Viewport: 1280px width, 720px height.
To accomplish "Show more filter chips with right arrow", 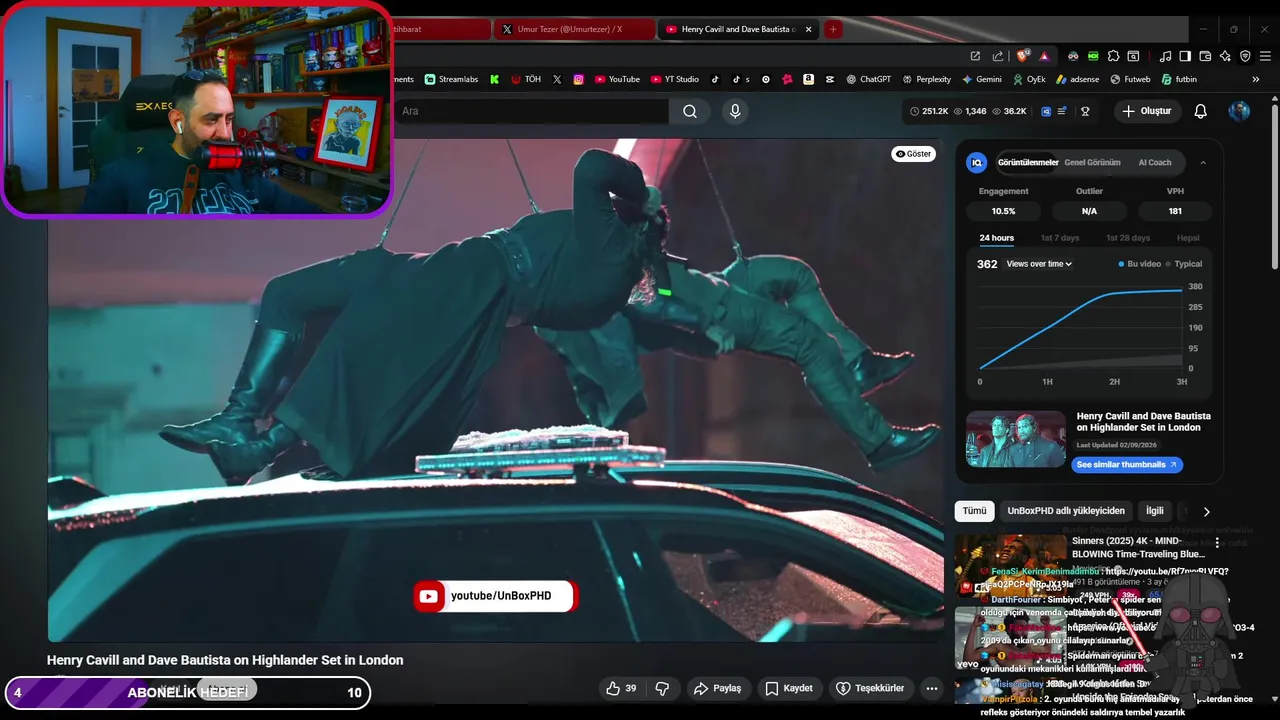I will point(1206,511).
